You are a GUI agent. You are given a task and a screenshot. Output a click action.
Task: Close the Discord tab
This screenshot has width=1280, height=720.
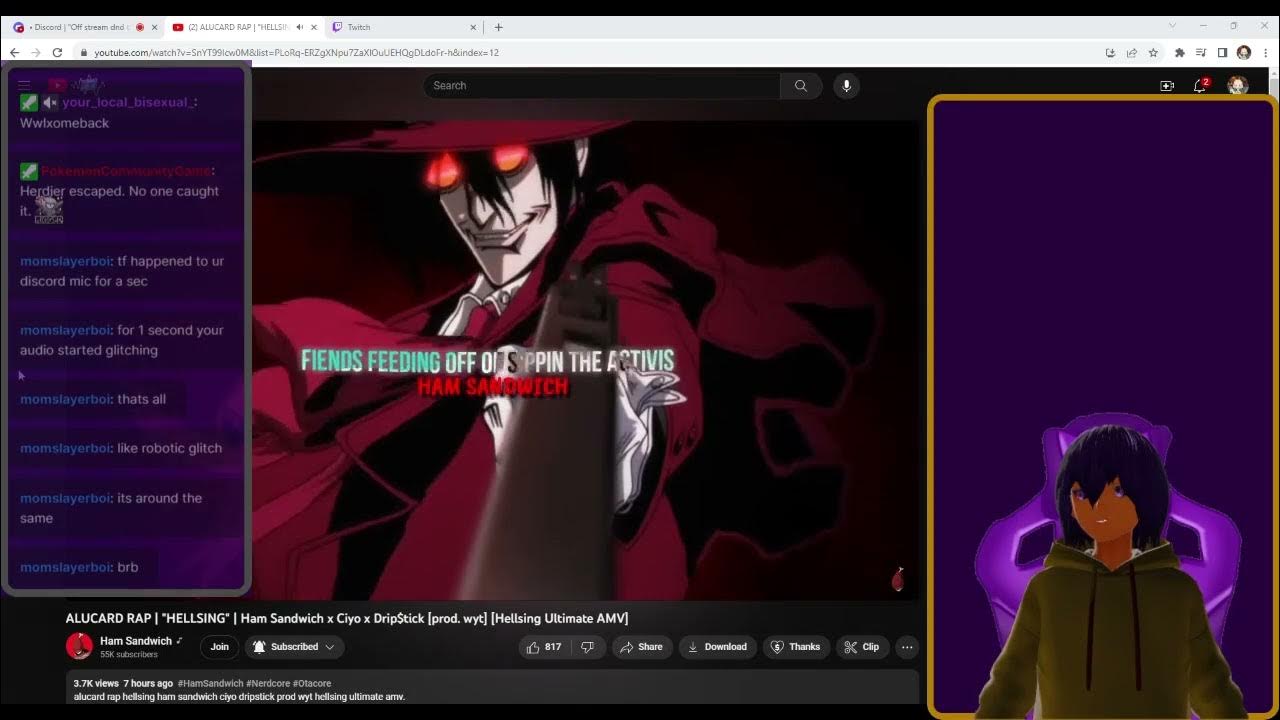click(153, 27)
